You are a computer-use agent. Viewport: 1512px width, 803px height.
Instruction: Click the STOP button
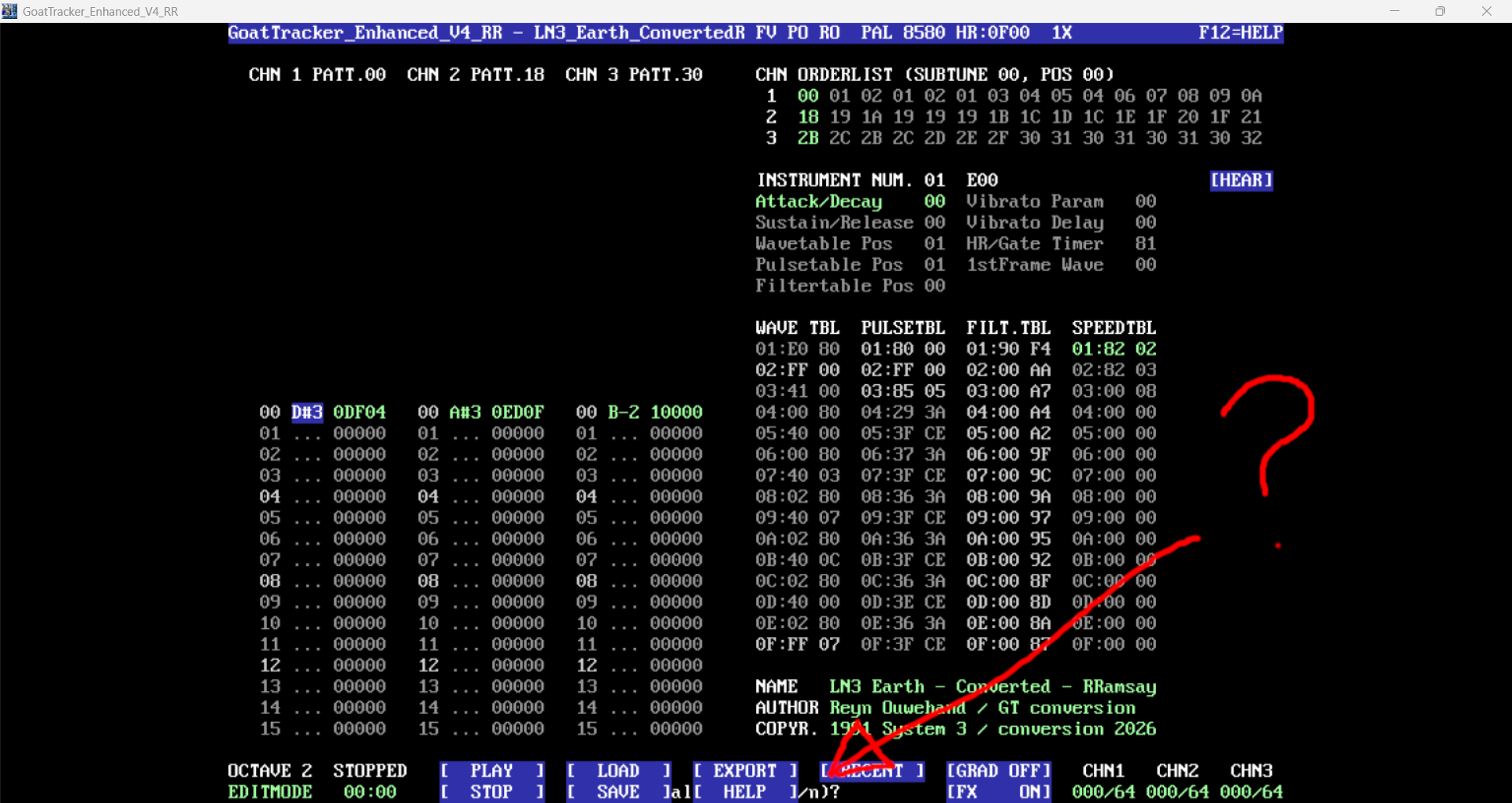(492, 792)
